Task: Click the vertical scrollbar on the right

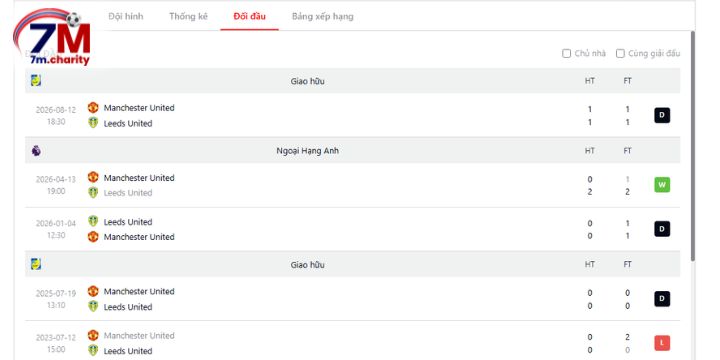Action: 692,147
